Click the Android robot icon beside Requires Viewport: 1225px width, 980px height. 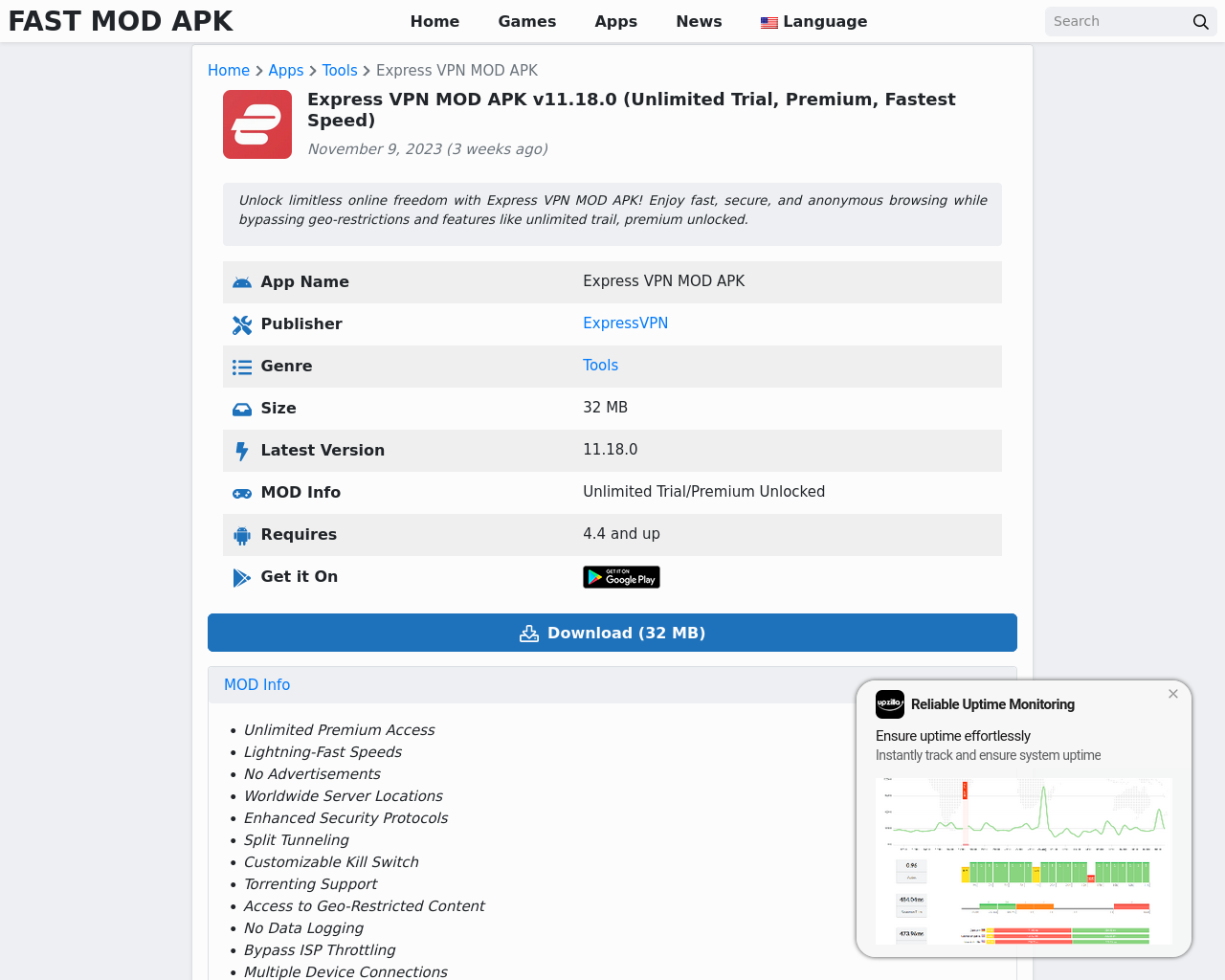pos(242,535)
